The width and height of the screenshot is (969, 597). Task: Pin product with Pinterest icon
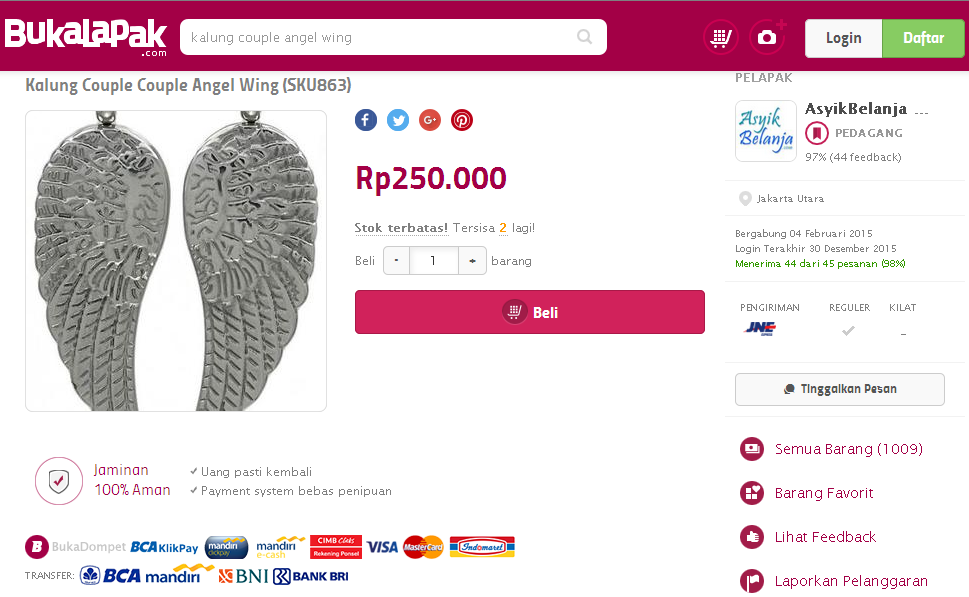click(x=462, y=120)
